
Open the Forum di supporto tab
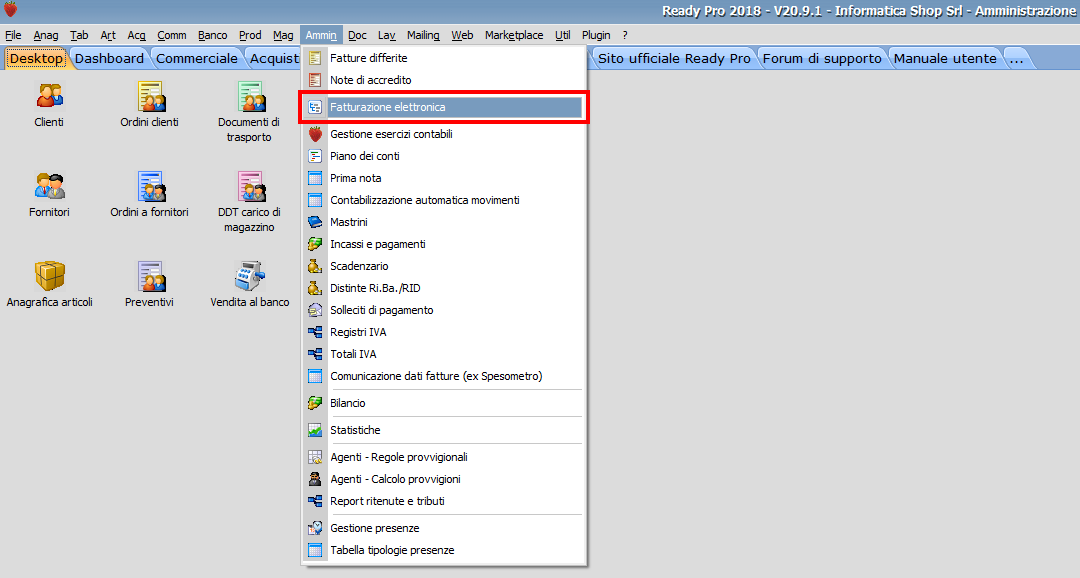pyautogui.click(x=822, y=59)
